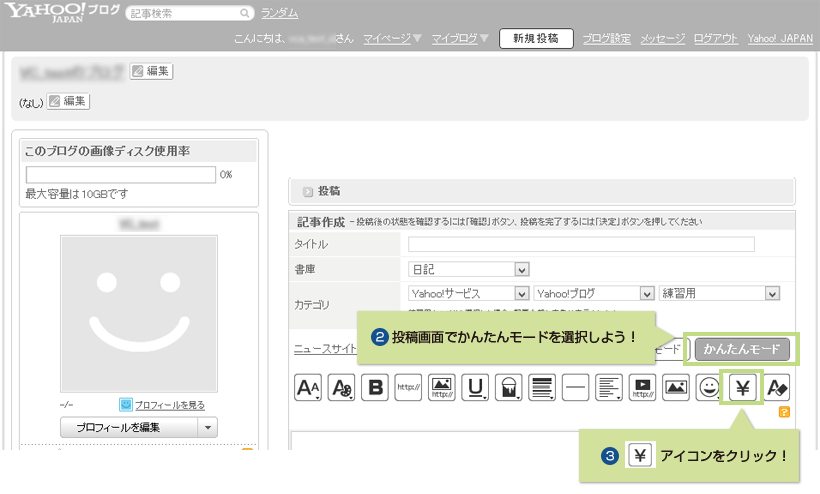Viewport: 820px width, 494px height.
Task: Open the font size tool (AA)
Action: (x=308, y=387)
